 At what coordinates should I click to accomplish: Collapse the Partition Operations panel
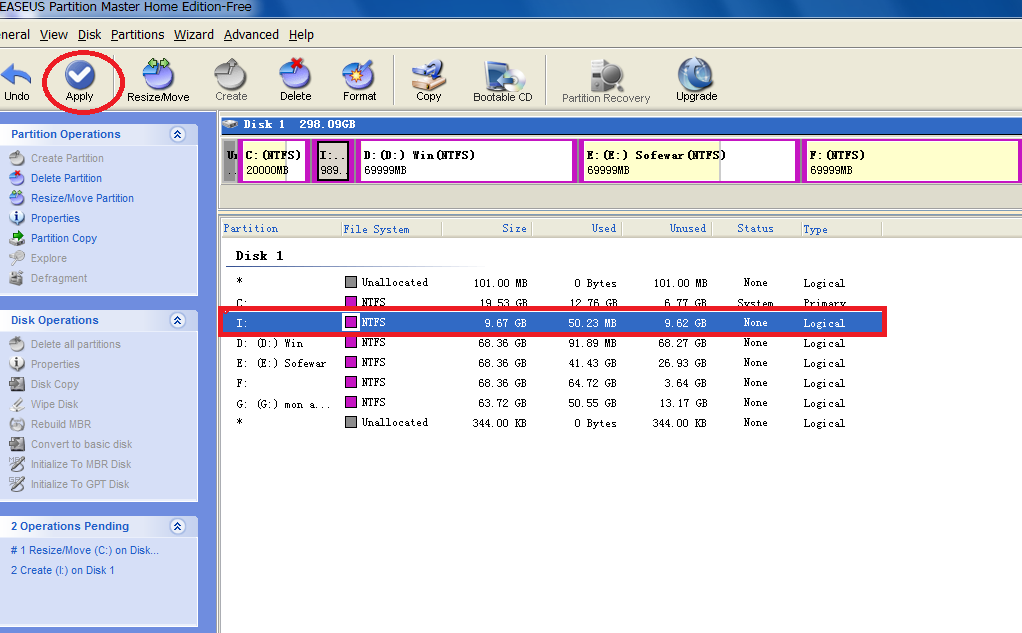(x=177, y=134)
